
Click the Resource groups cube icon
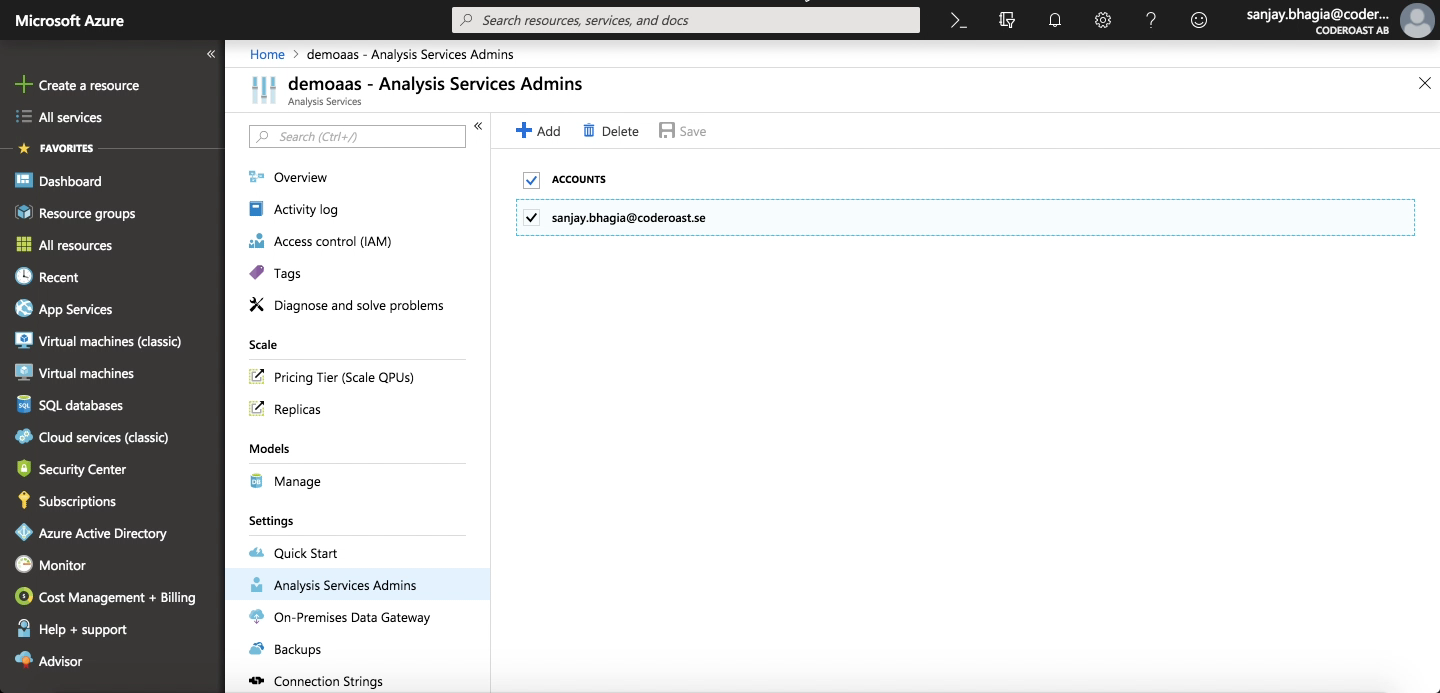coord(24,213)
